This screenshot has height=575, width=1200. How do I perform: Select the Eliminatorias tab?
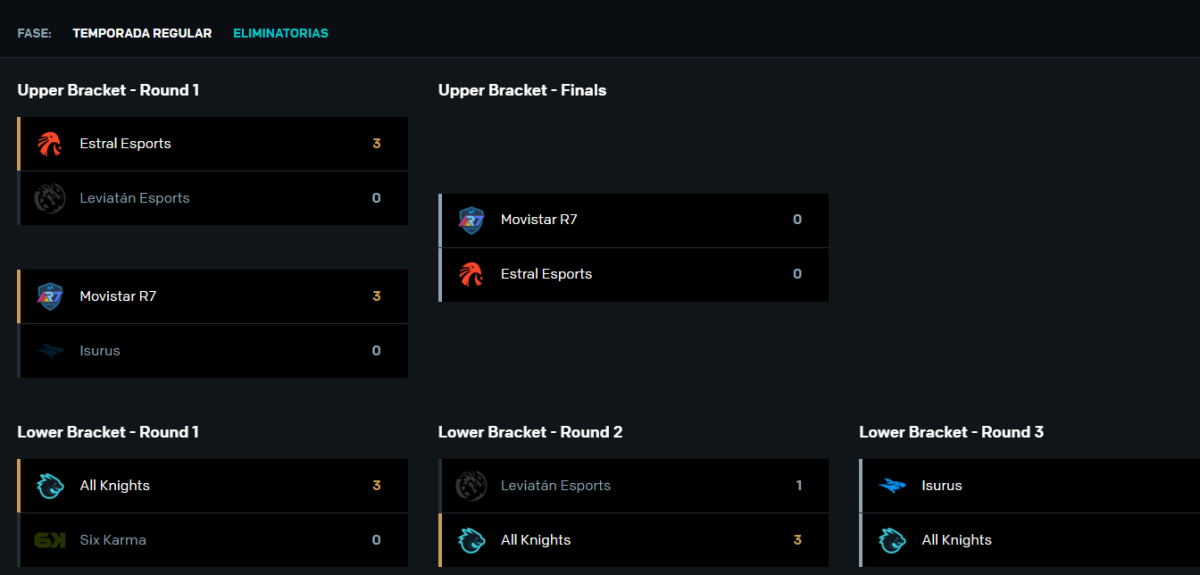[x=281, y=33]
